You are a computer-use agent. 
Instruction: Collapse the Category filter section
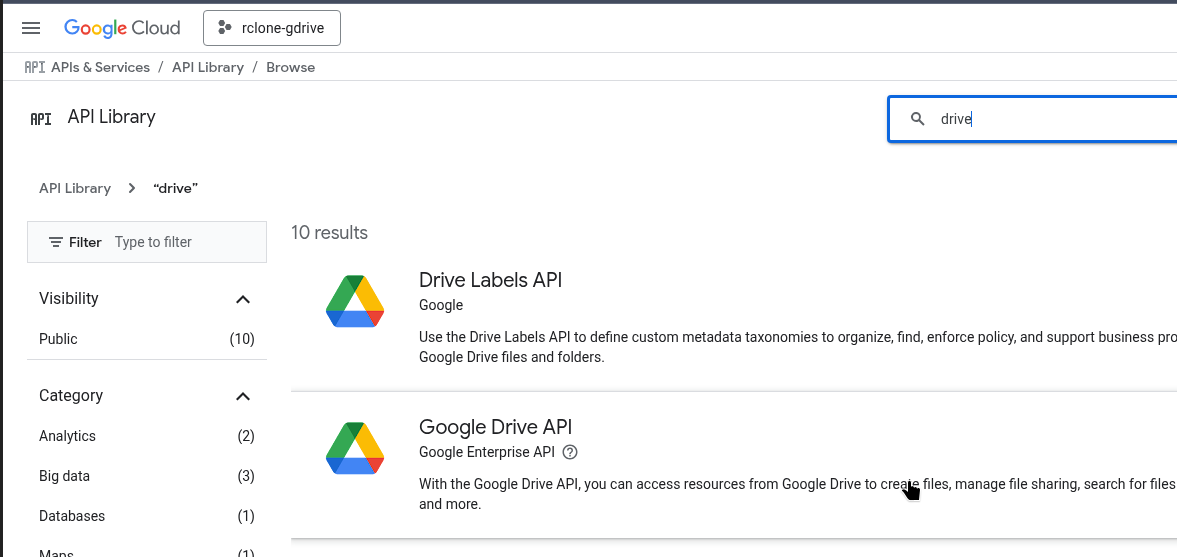point(242,396)
